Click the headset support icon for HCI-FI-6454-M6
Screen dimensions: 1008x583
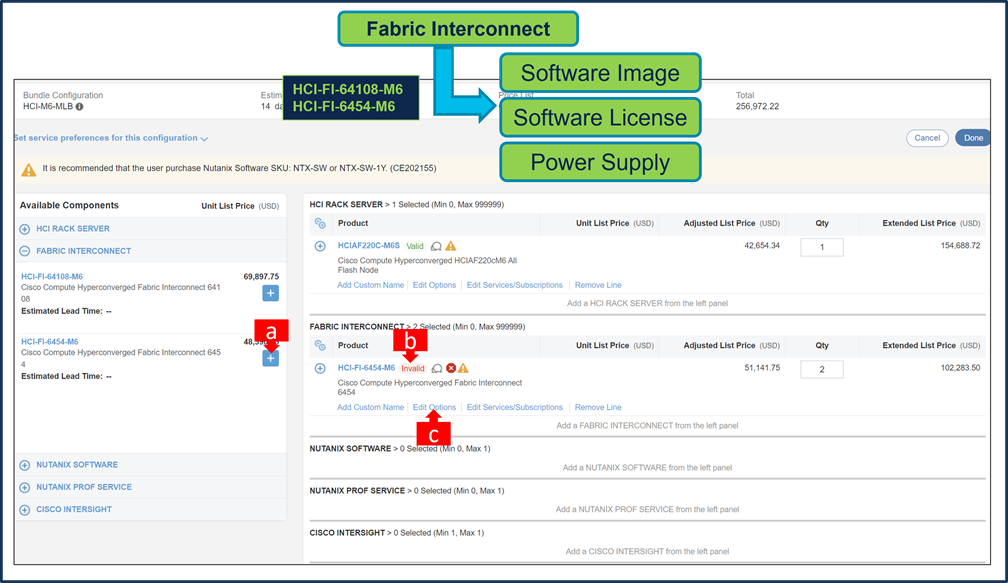[437, 368]
